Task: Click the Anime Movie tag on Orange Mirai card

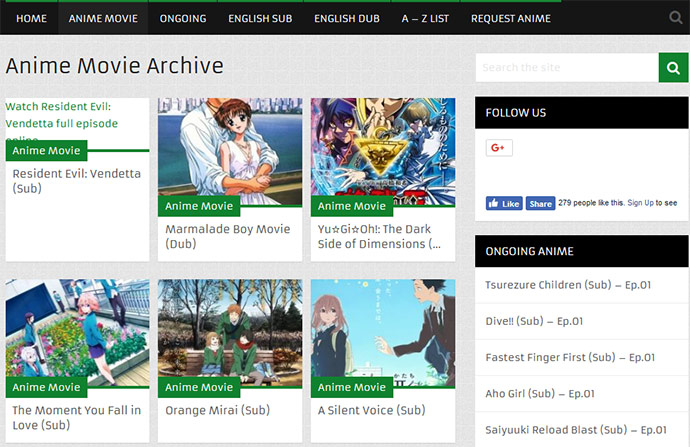Action: pos(199,387)
